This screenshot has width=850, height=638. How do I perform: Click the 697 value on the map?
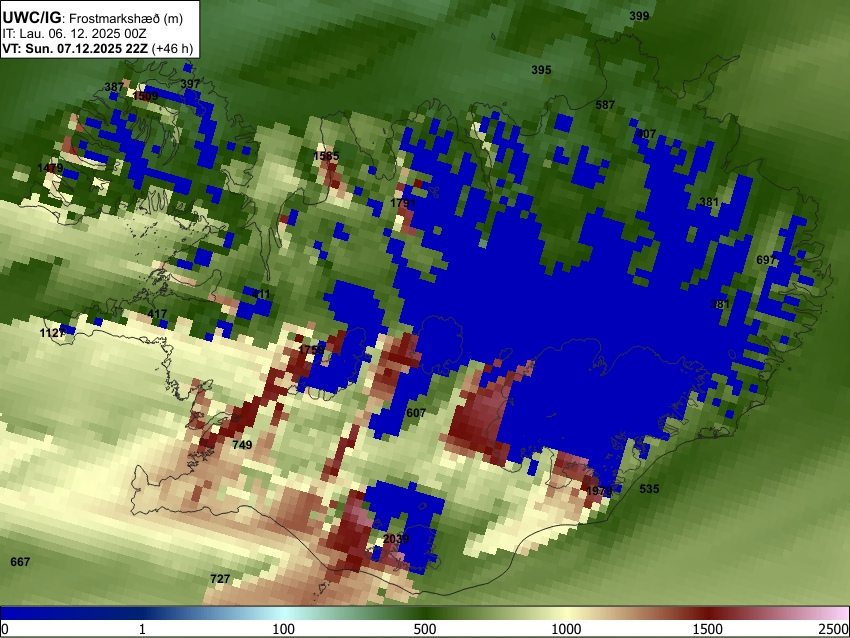click(x=766, y=260)
